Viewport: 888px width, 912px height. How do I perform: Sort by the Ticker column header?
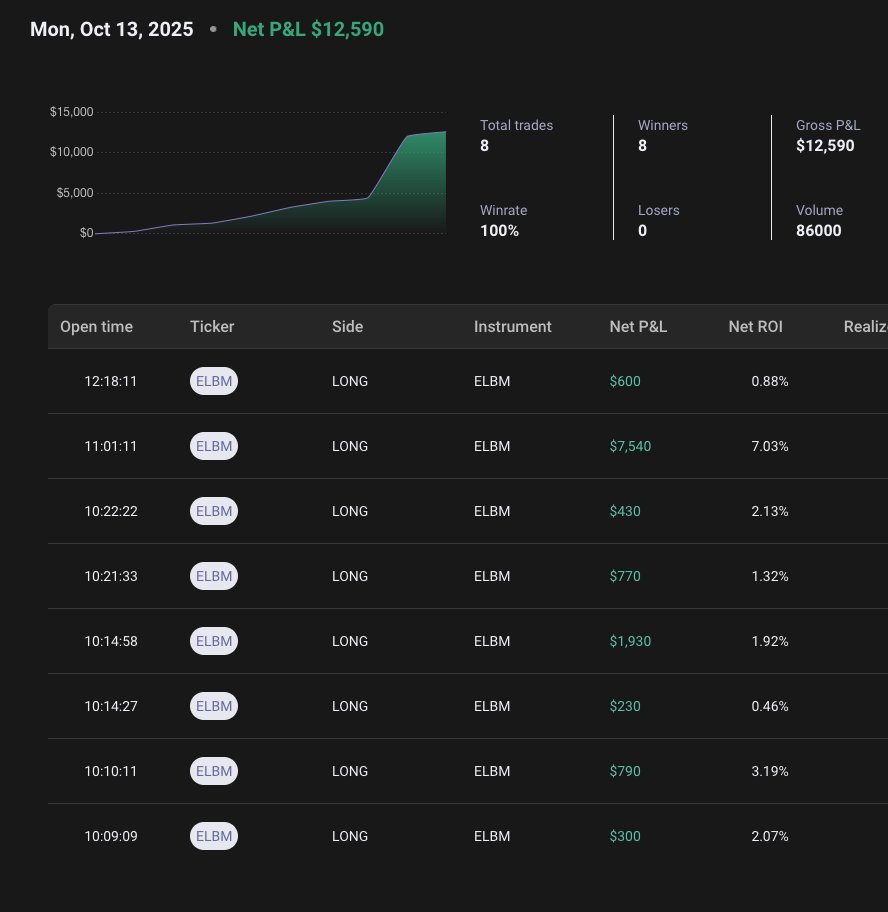(212, 327)
